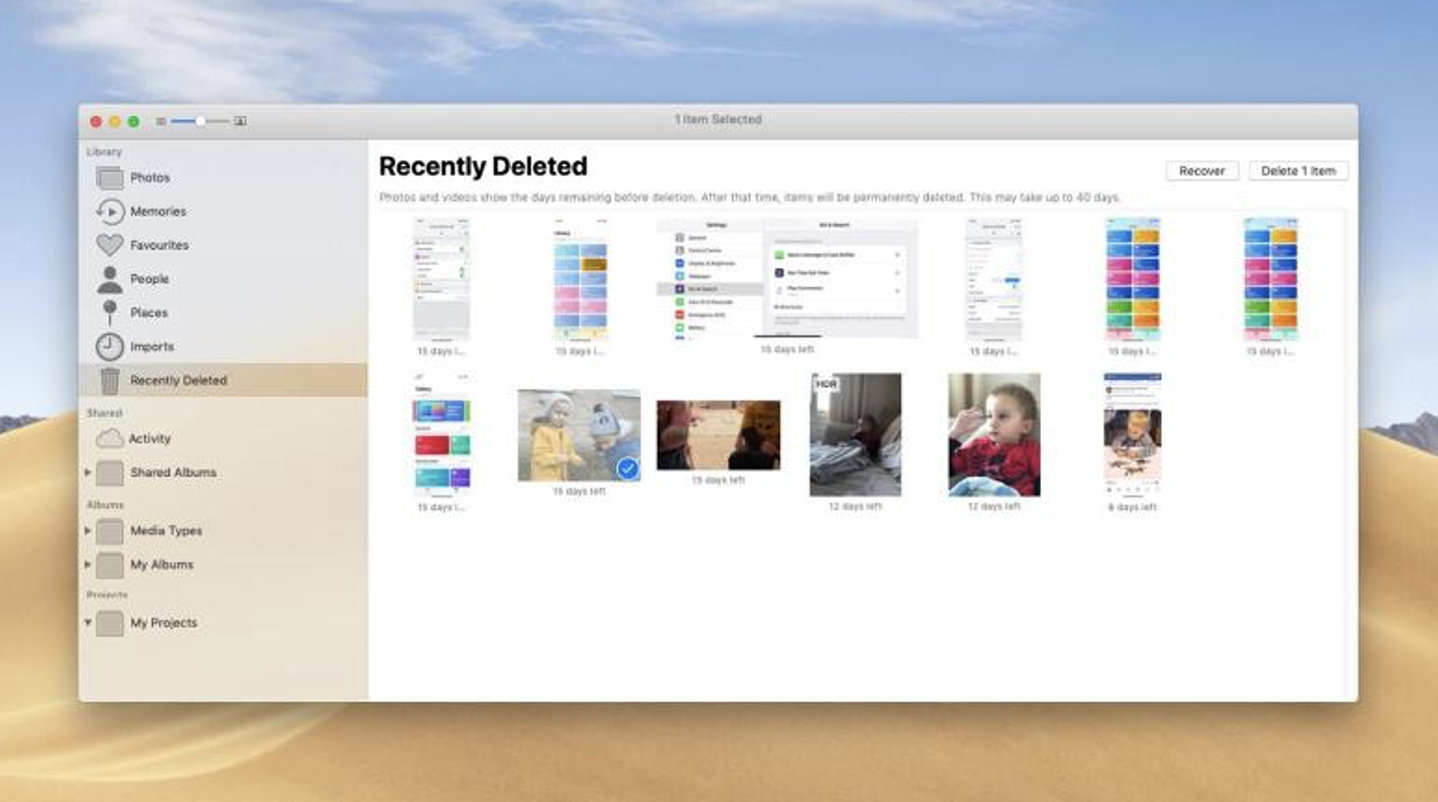Click the thumbnail zoom slider in title bar
The width and height of the screenshot is (1438, 802).
(200, 121)
